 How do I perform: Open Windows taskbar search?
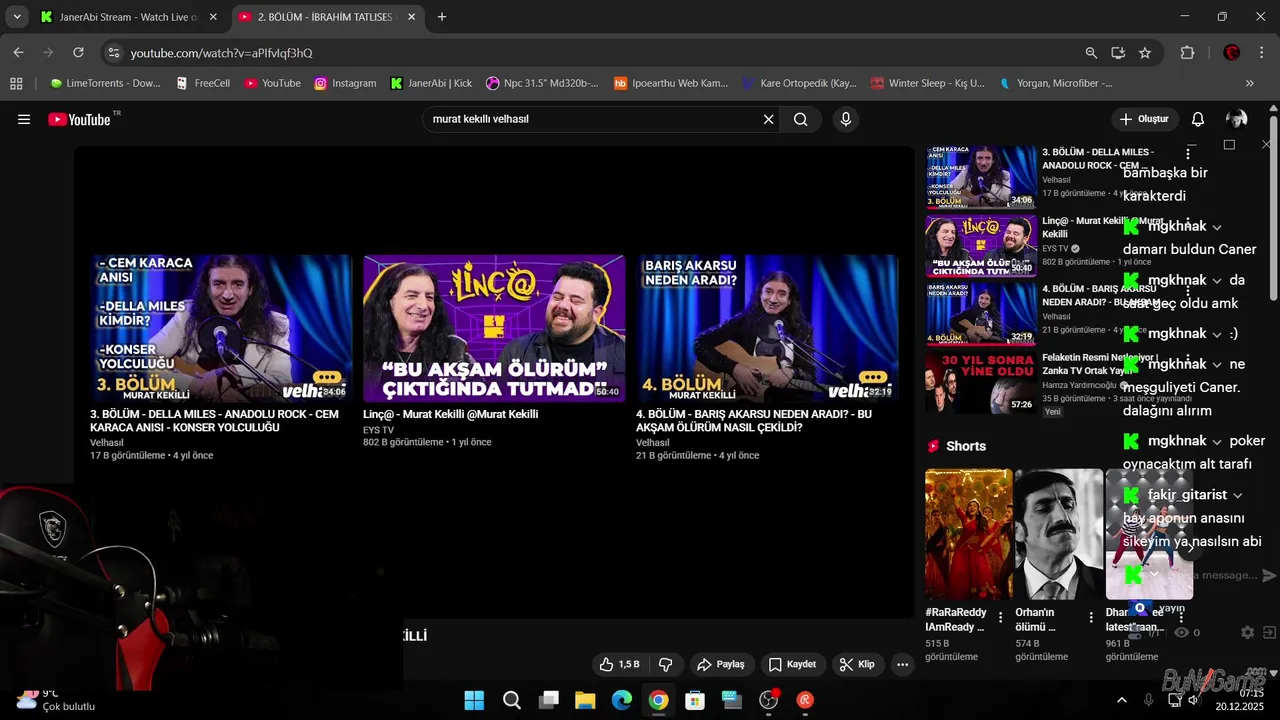click(512, 700)
